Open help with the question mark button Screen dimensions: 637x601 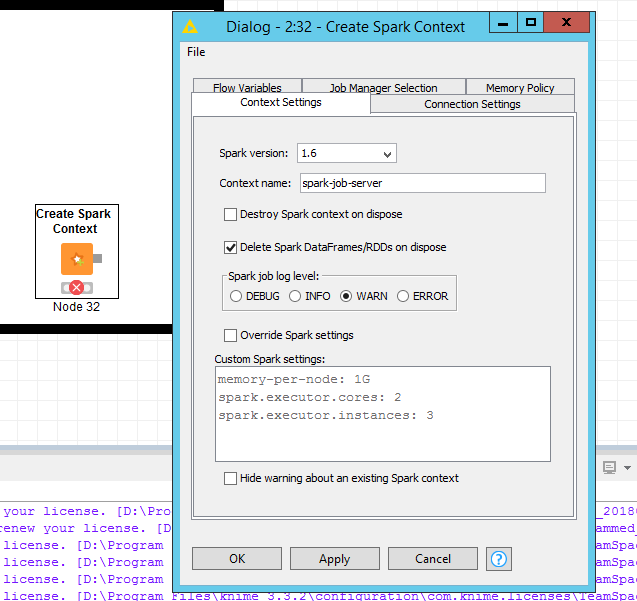498,559
